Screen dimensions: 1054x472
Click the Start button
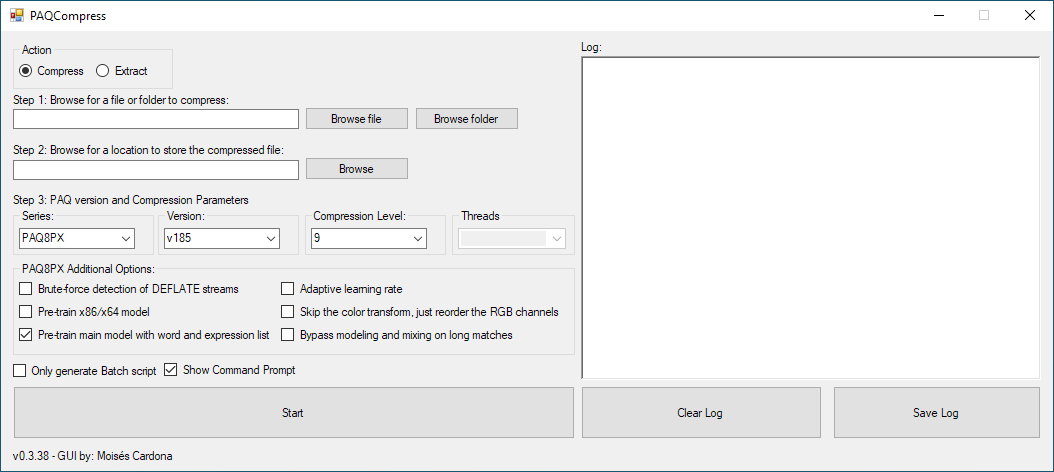(293, 412)
